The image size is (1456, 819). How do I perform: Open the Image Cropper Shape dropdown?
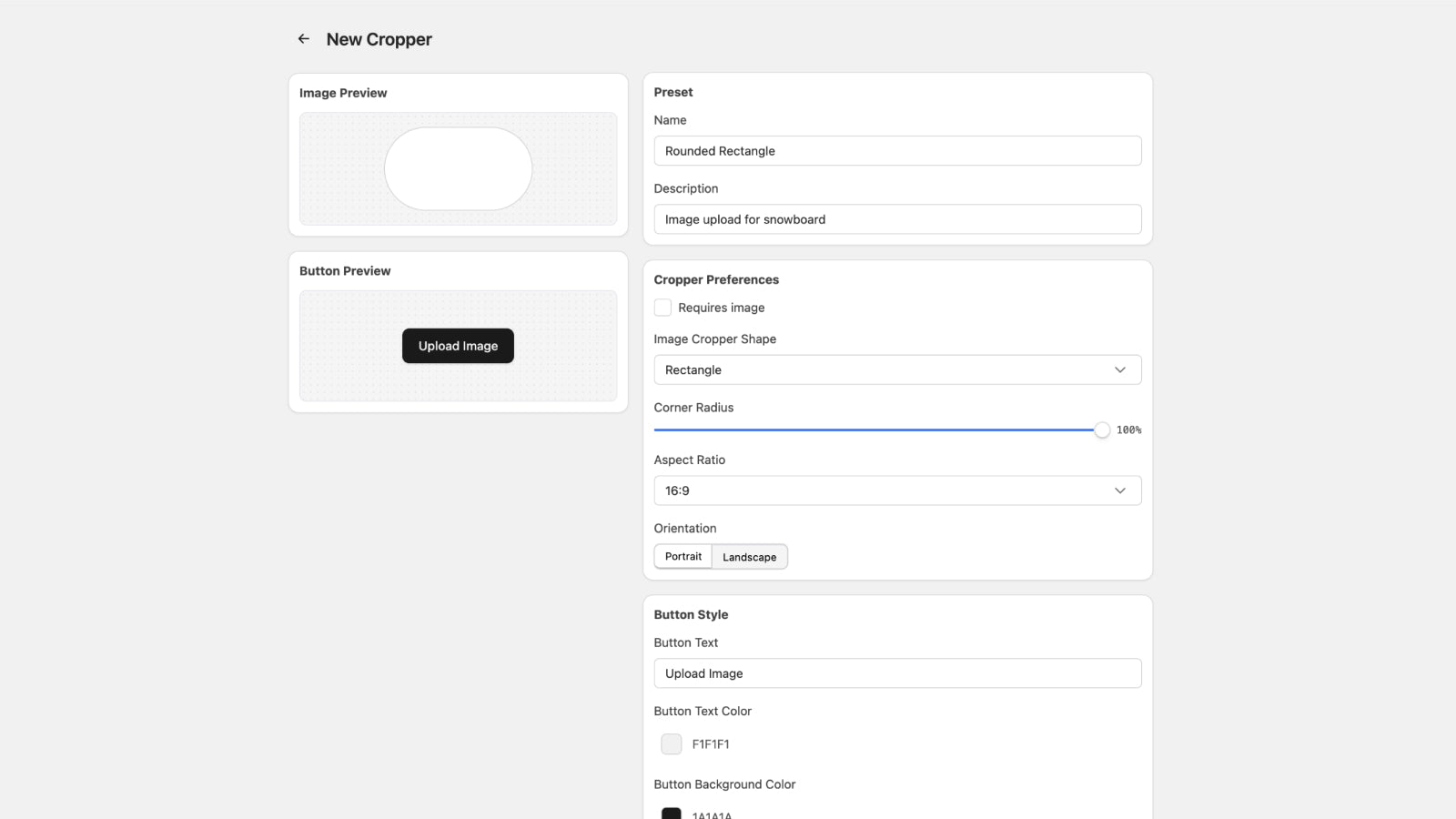(896, 370)
